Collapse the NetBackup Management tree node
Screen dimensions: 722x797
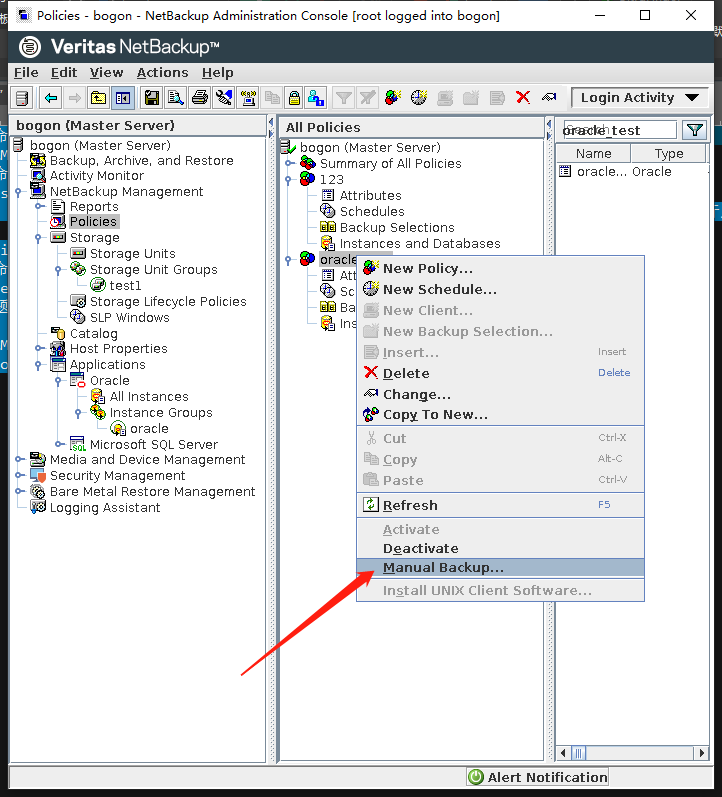pos(18,192)
